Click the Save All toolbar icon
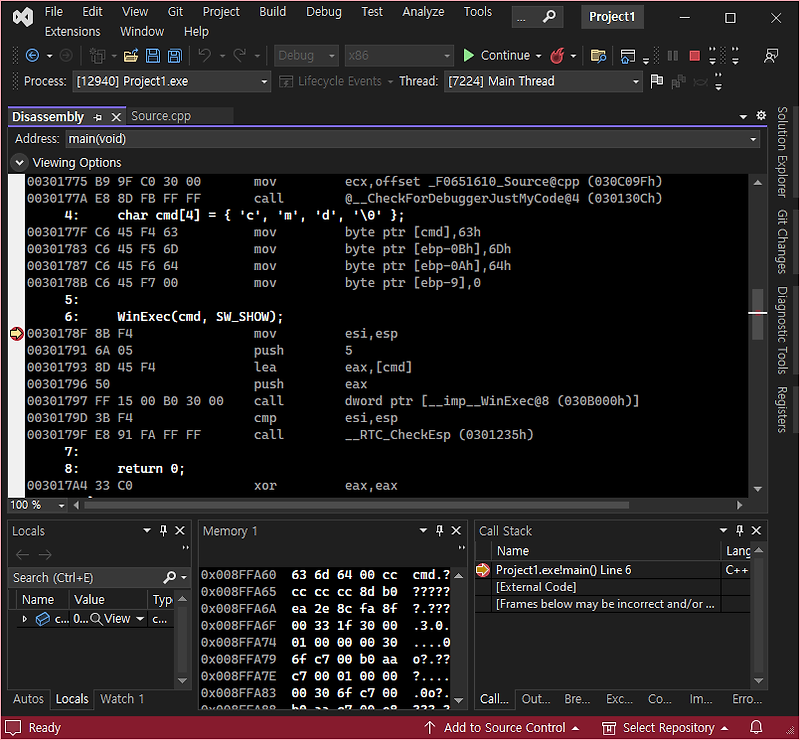The image size is (800, 740). point(174,56)
